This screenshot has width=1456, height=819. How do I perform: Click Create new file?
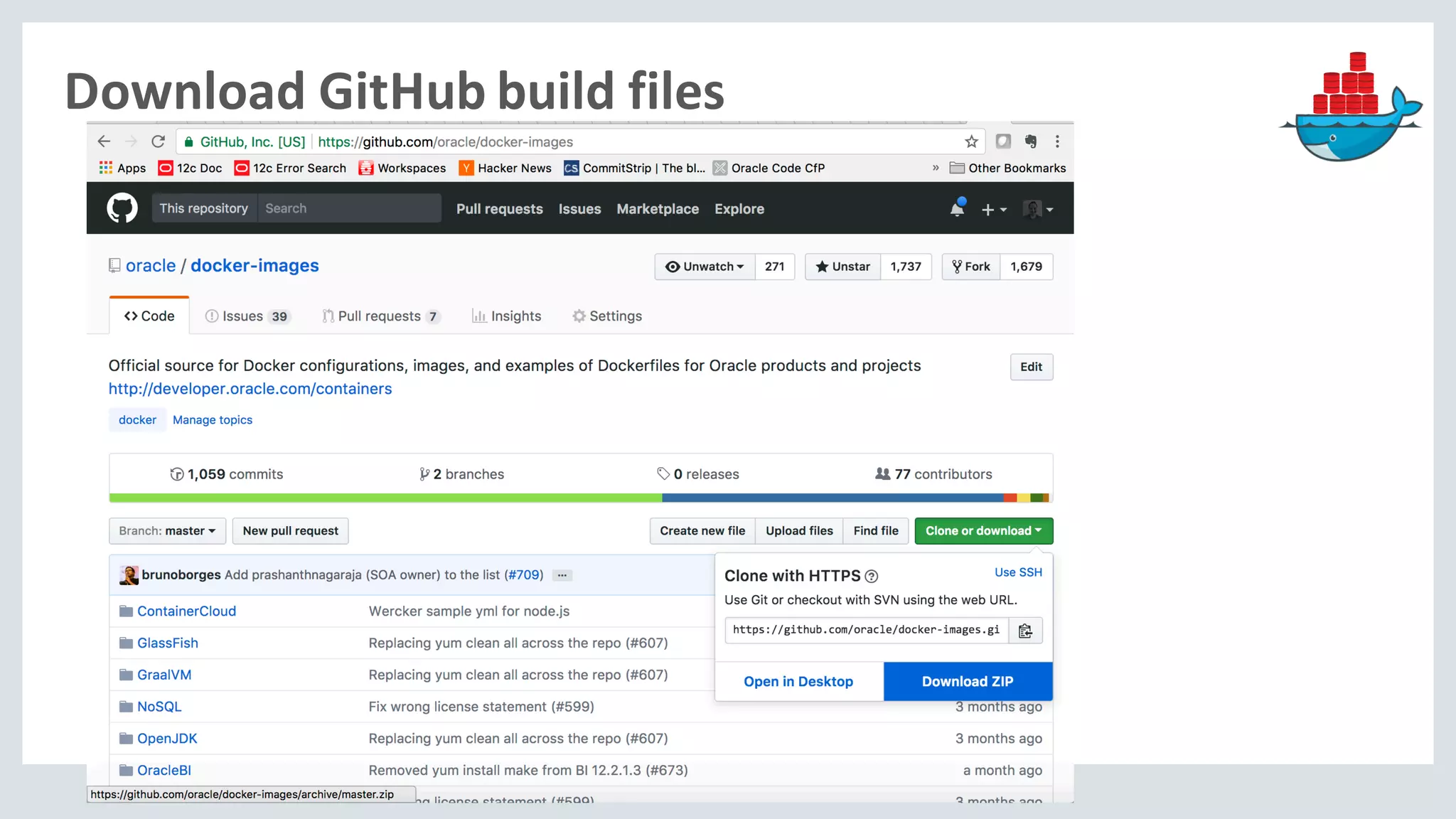[702, 531]
